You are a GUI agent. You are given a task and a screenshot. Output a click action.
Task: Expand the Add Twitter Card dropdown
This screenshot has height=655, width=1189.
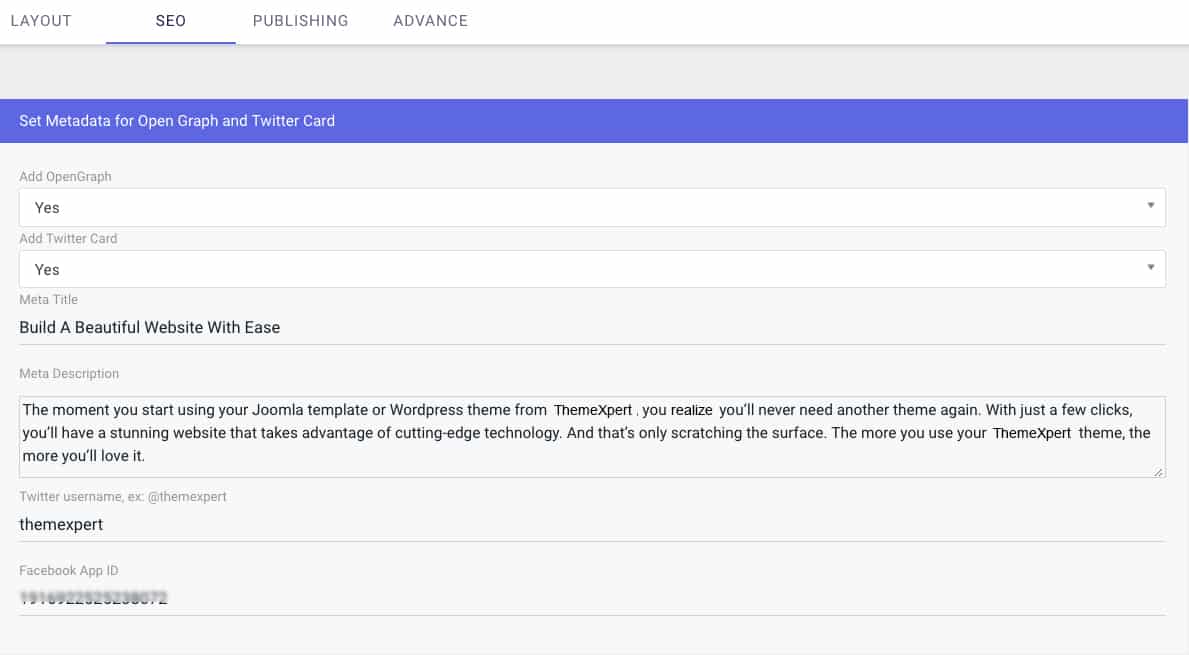click(592, 269)
